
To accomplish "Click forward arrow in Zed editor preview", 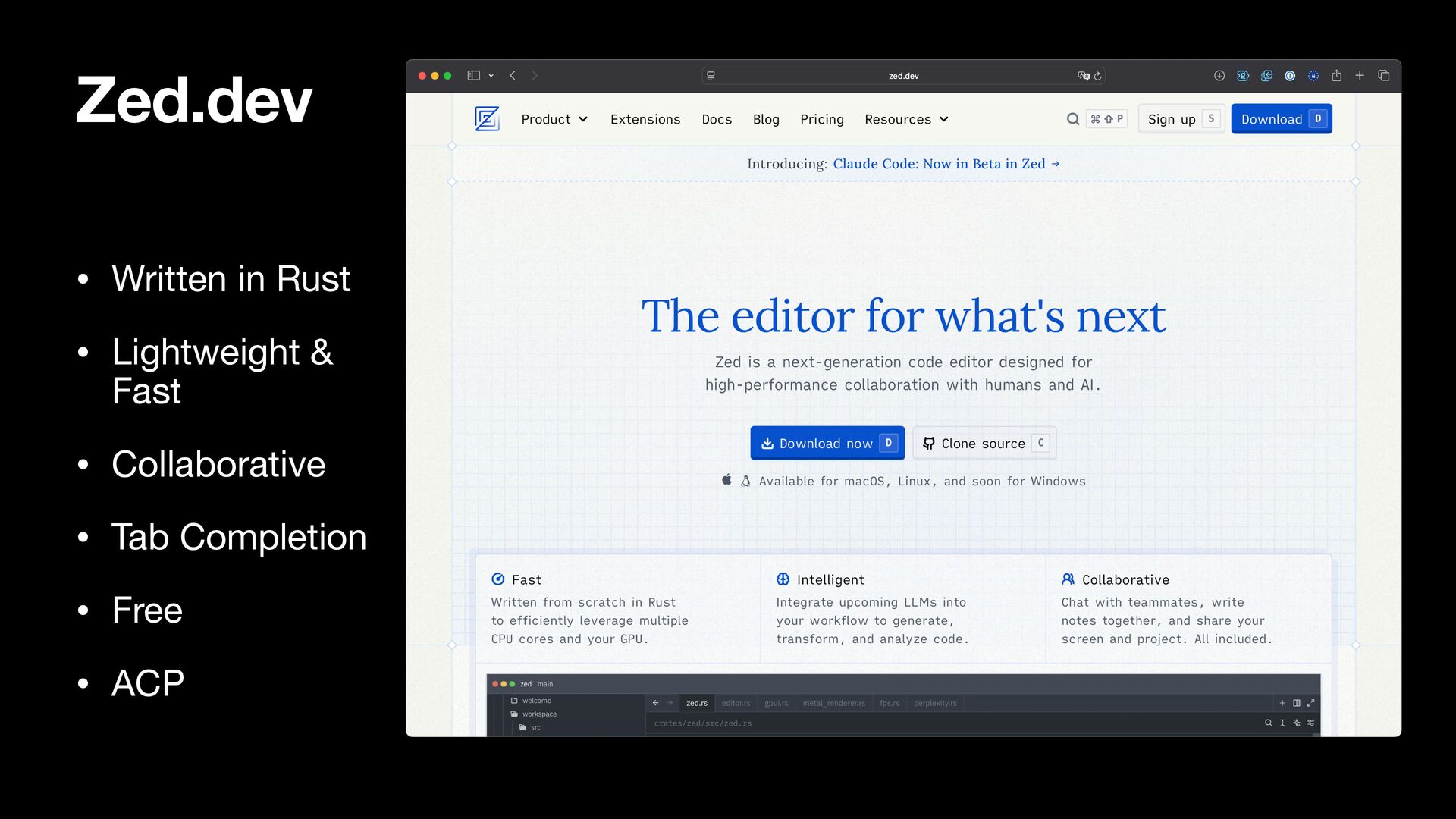I will pos(670,703).
